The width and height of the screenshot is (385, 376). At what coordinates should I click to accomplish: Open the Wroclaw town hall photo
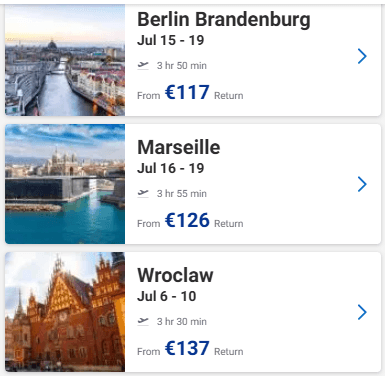(65, 312)
